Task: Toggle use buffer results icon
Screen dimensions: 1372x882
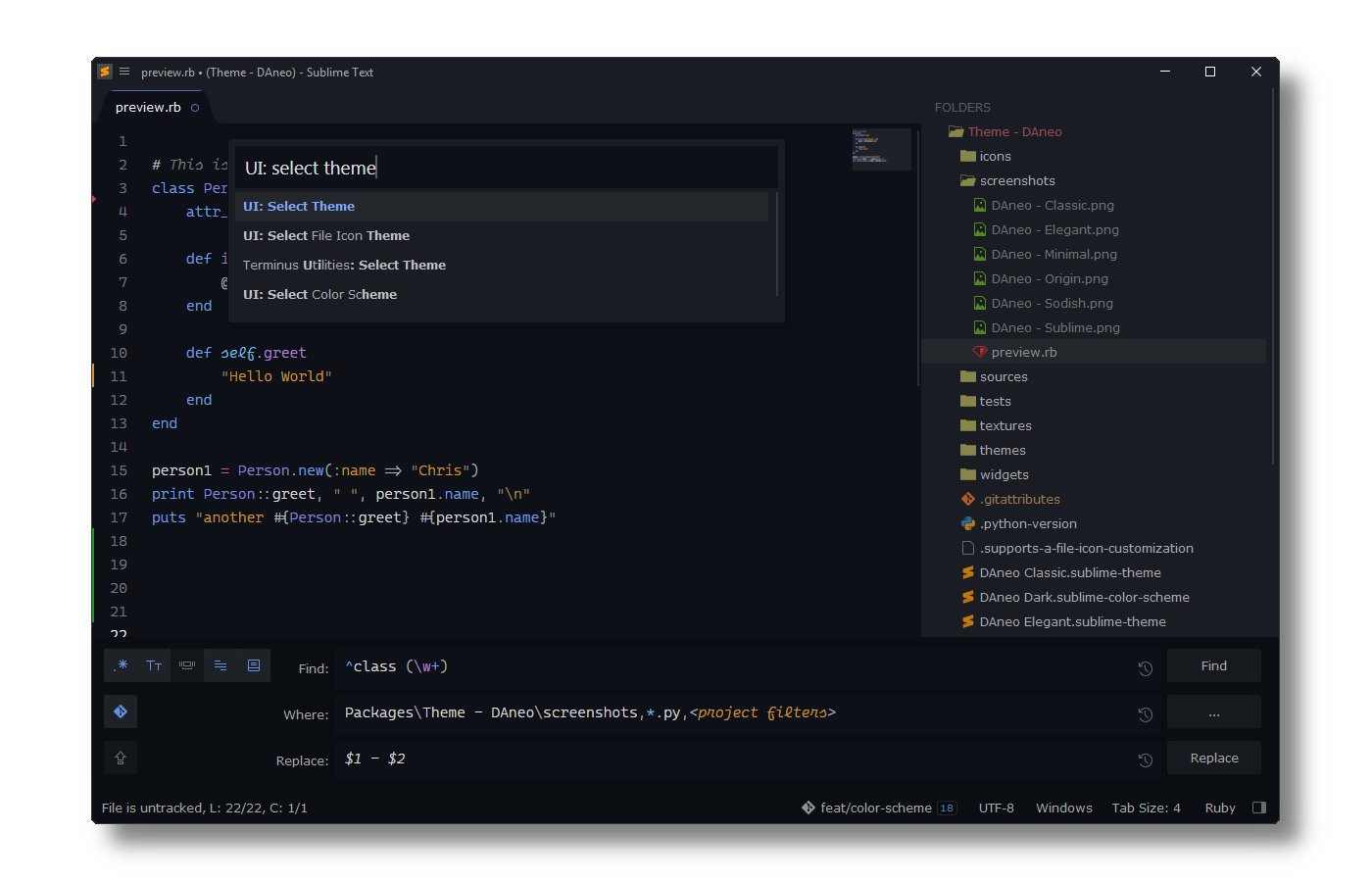Action: coord(254,665)
